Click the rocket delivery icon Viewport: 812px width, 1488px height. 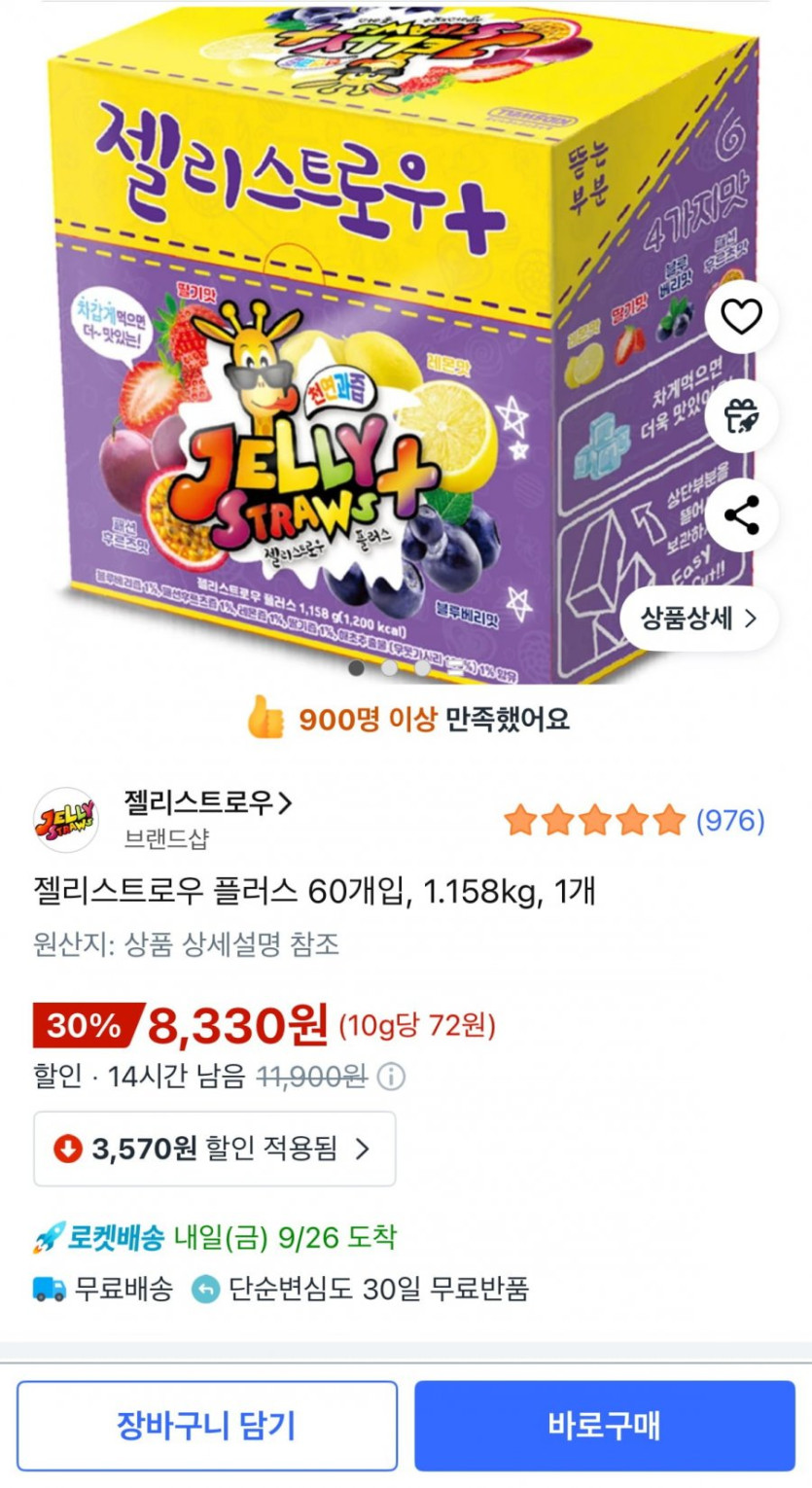point(48,1238)
